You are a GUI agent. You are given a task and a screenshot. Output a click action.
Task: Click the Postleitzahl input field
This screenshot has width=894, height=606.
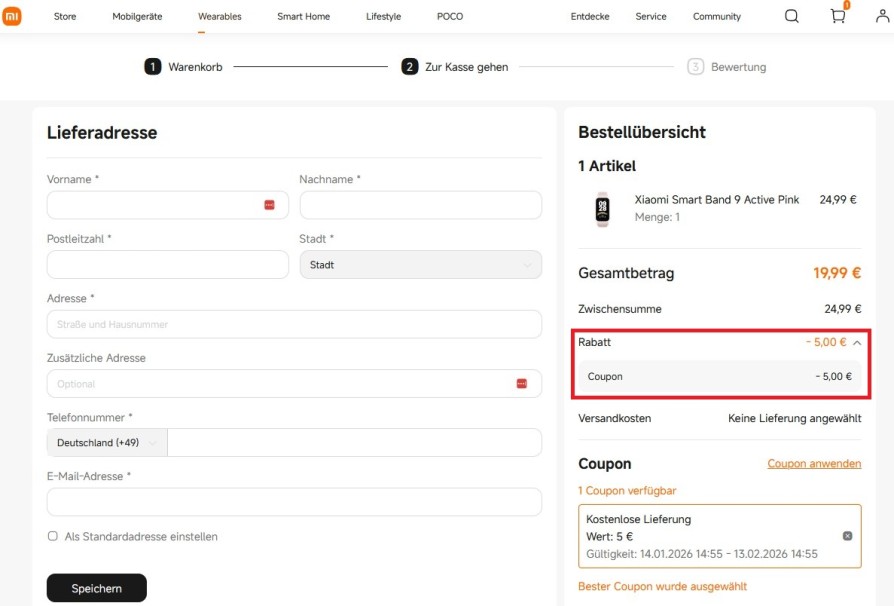click(167, 265)
